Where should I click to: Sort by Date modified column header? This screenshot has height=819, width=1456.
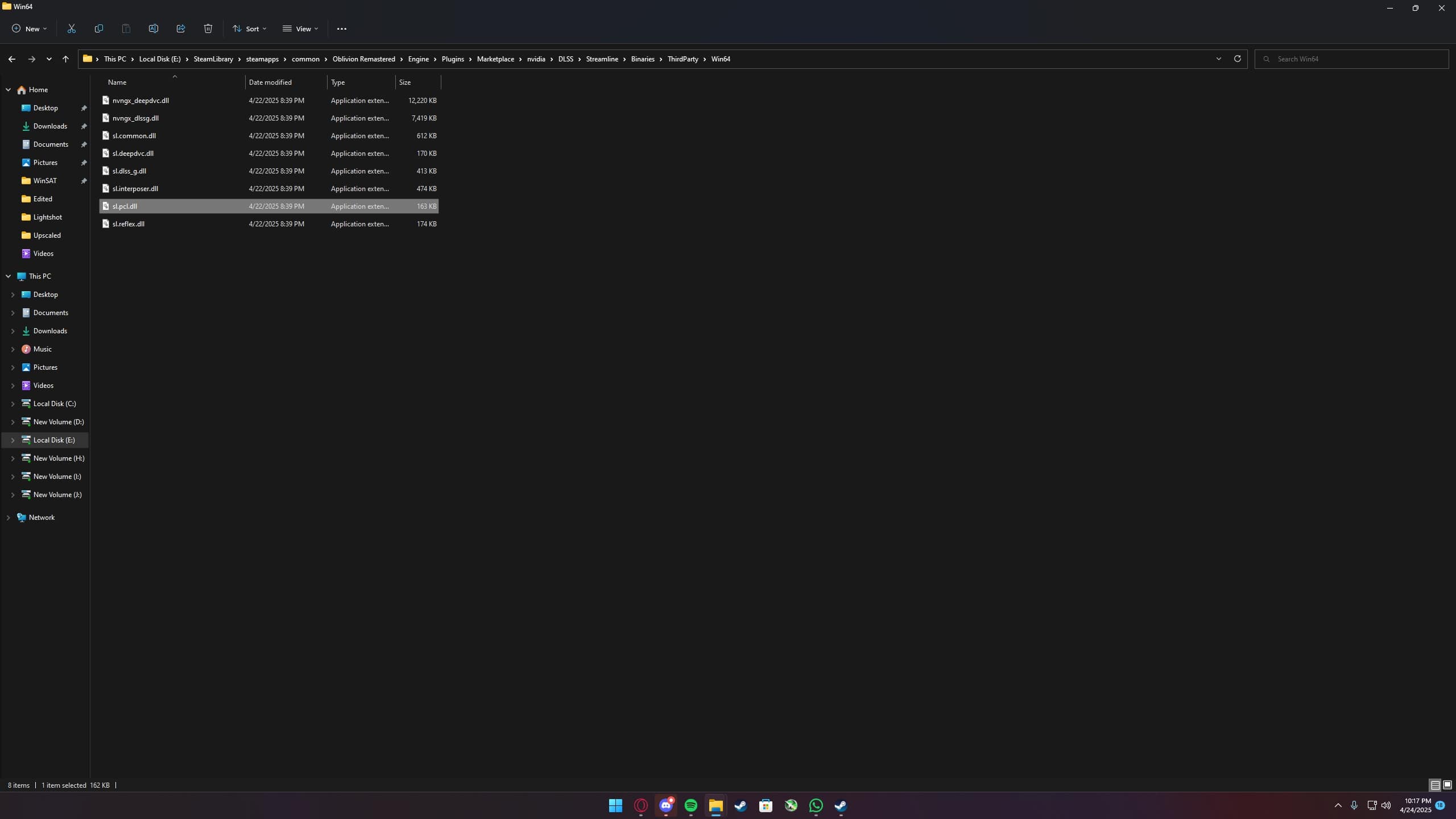point(286,82)
